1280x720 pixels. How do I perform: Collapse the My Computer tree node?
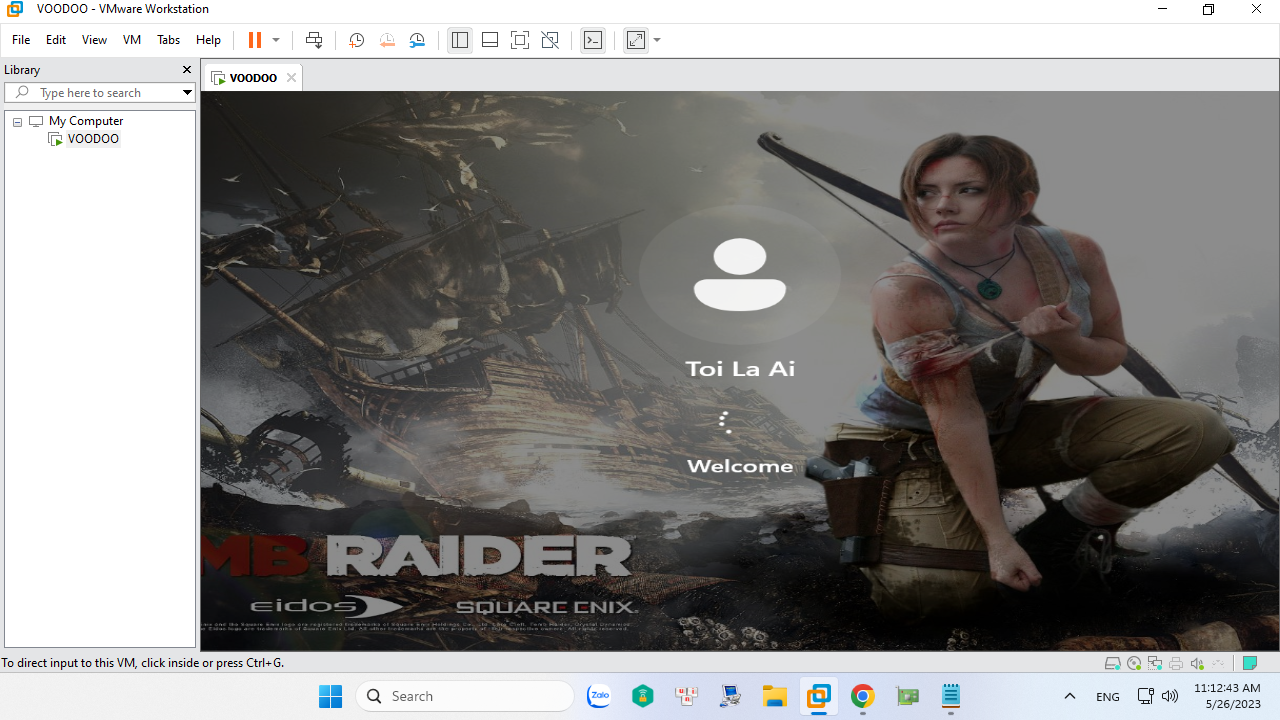[x=17, y=121]
